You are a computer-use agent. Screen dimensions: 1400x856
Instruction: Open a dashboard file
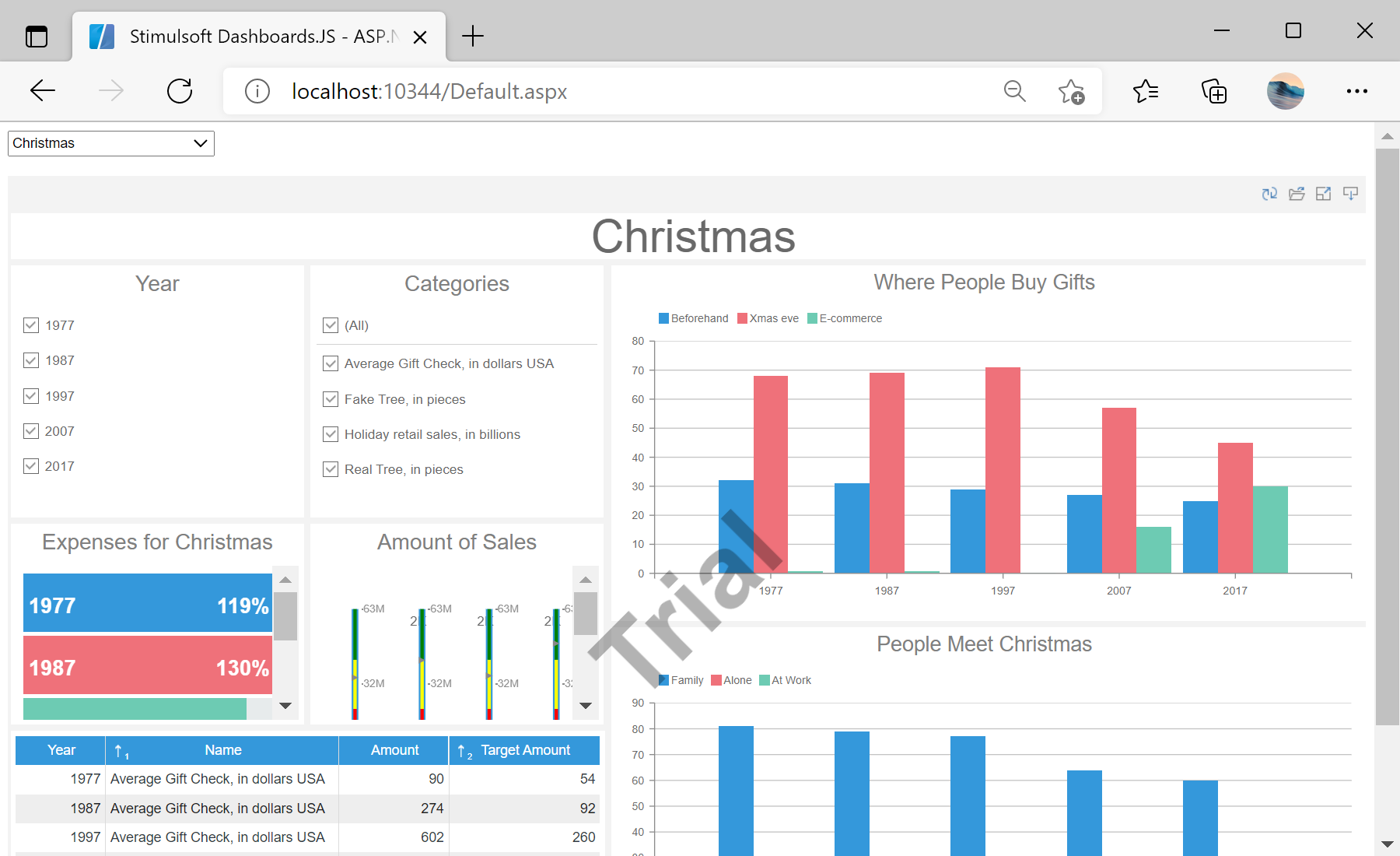pyautogui.click(x=1297, y=193)
